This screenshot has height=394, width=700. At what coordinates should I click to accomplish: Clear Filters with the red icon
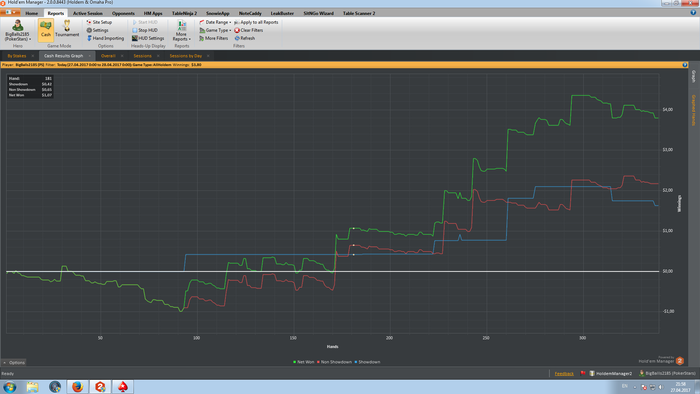(249, 30)
